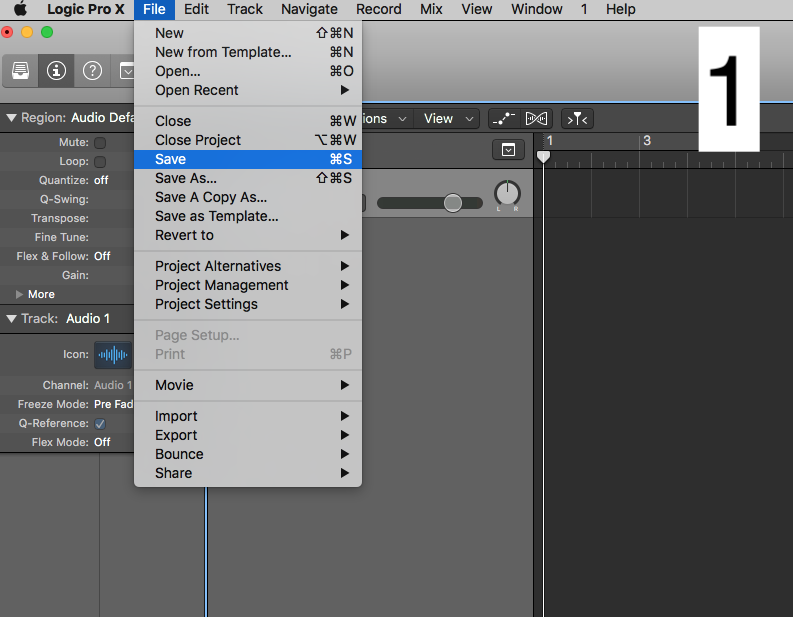The height and width of the screenshot is (617, 793).
Task: Open the Edit menu
Action: (x=196, y=9)
